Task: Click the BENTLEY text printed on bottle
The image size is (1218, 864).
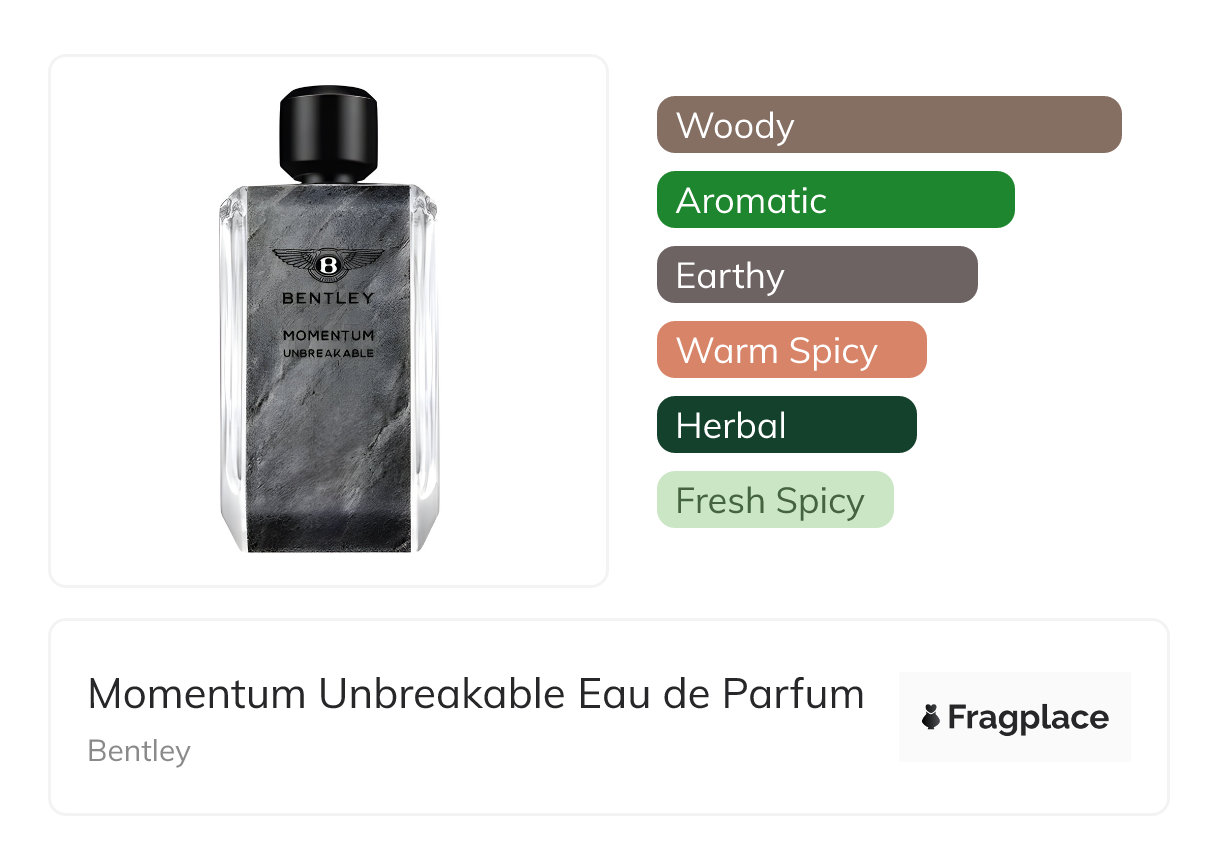Action: pyautogui.click(x=328, y=298)
